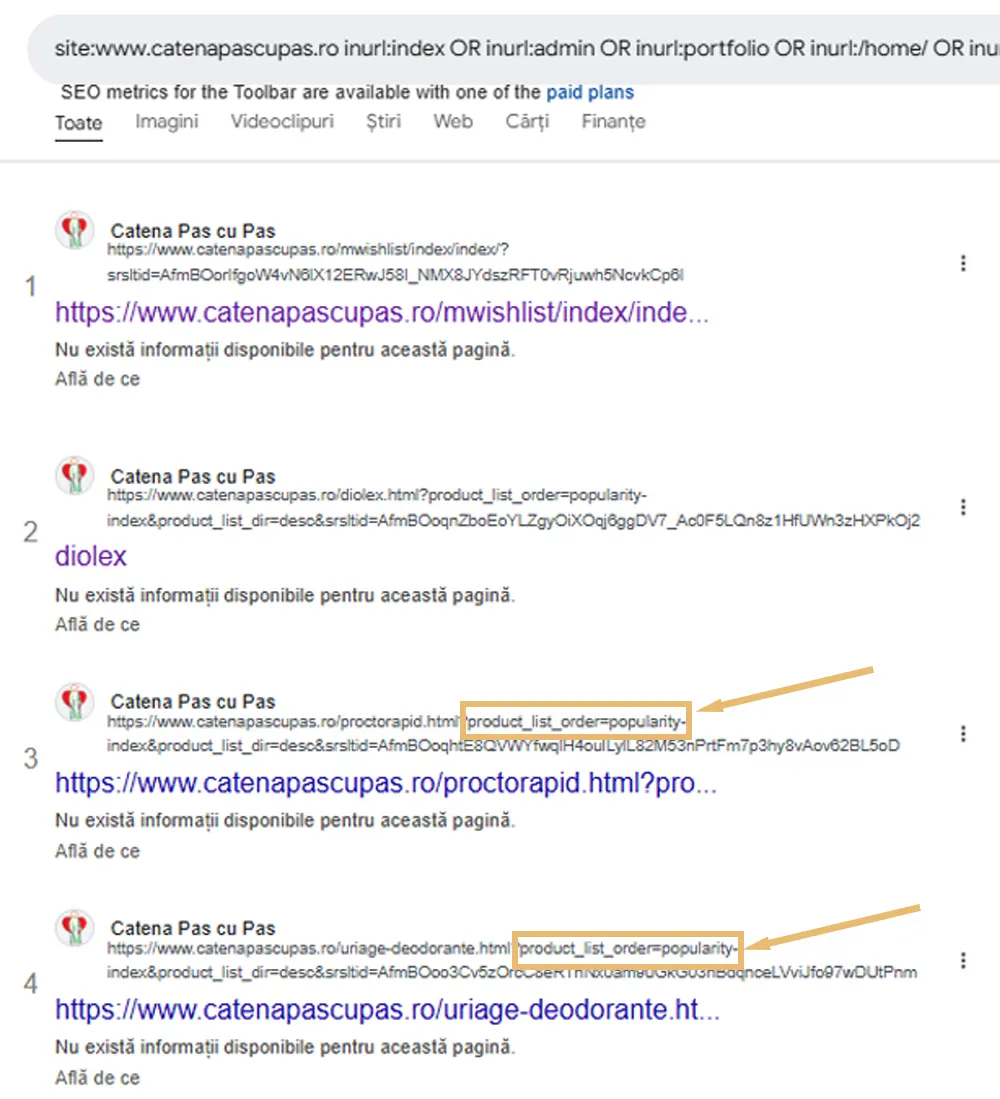Click the Catena favicon of diolex result
1000x1099 pixels.
tap(74, 477)
